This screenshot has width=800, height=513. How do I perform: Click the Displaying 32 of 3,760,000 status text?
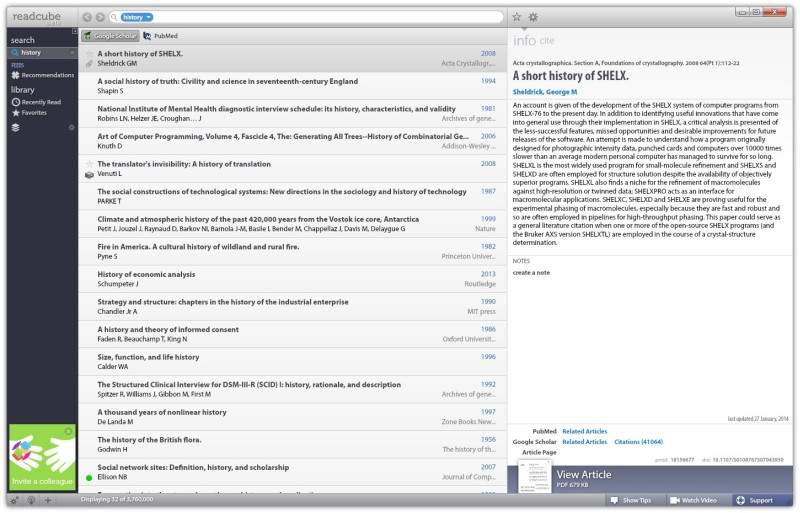tap(117, 500)
